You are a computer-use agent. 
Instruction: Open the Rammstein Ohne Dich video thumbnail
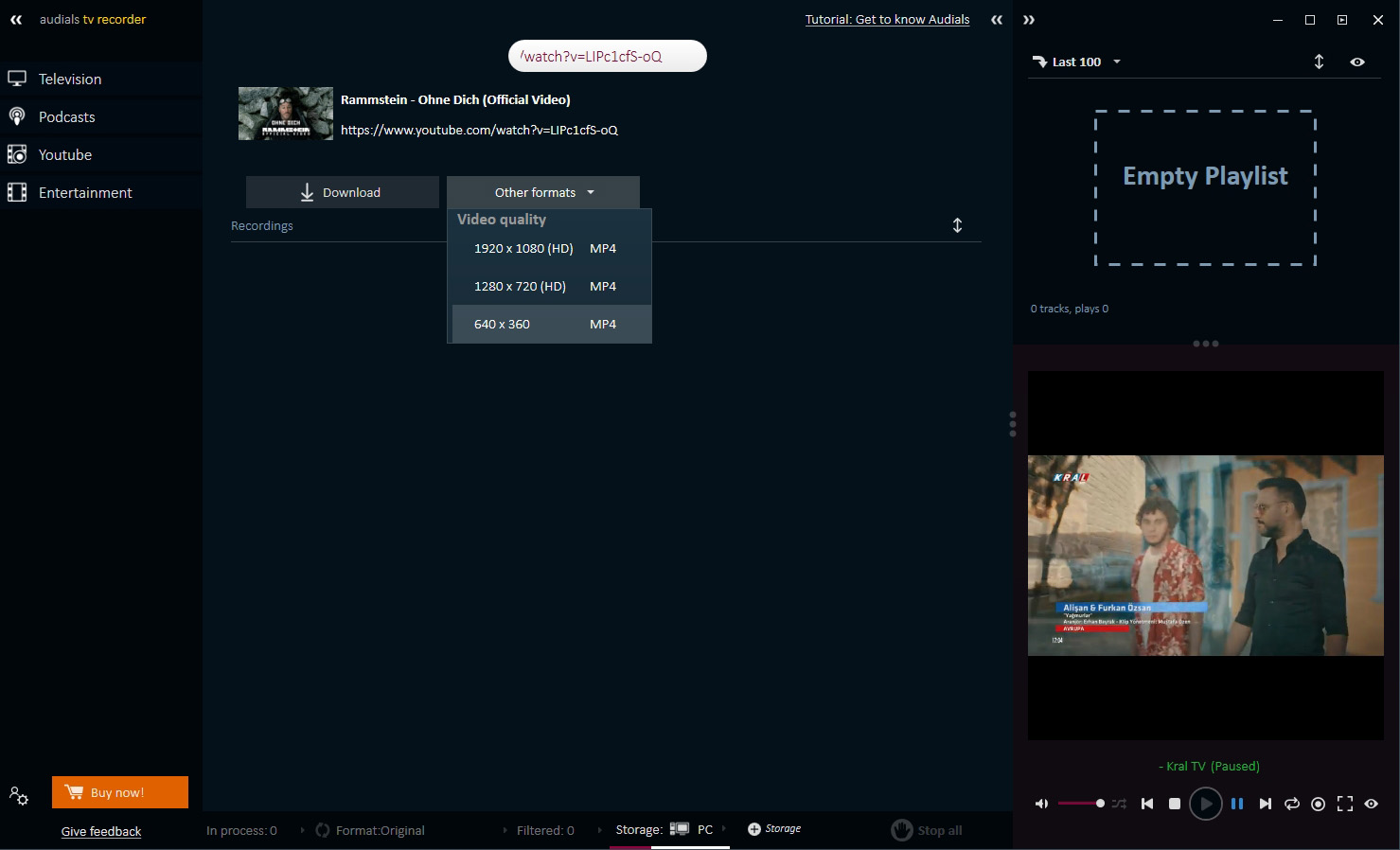coord(286,114)
